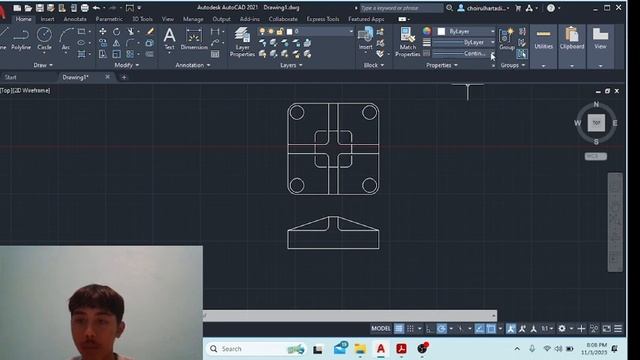This screenshot has width=640, height=360.
Task: Toggle 2D object snap square
Action: [x=491, y=329]
